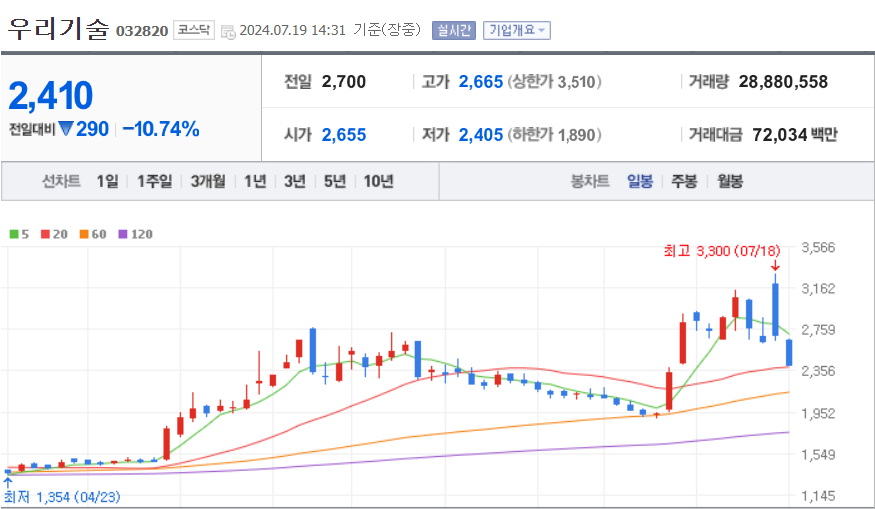Click the 코스닥 market badge

point(194,30)
